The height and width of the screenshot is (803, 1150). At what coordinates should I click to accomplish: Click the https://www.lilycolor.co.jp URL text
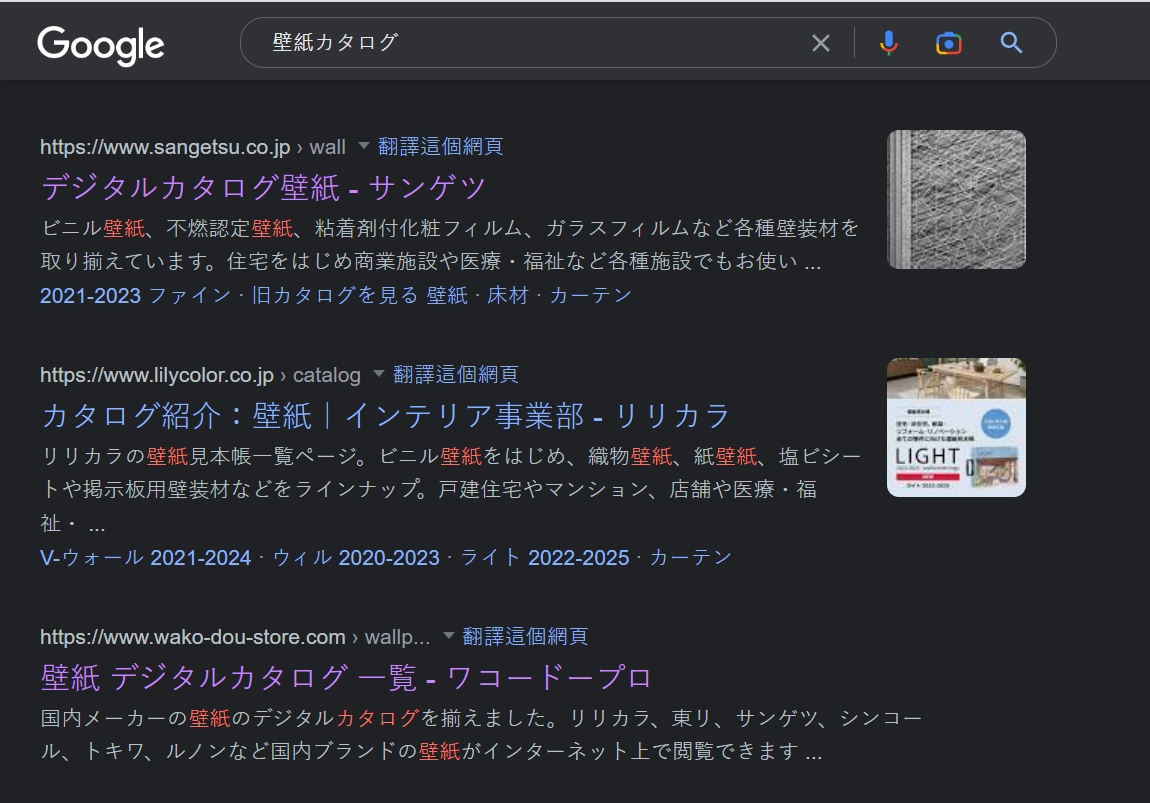[x=157, y=375]
